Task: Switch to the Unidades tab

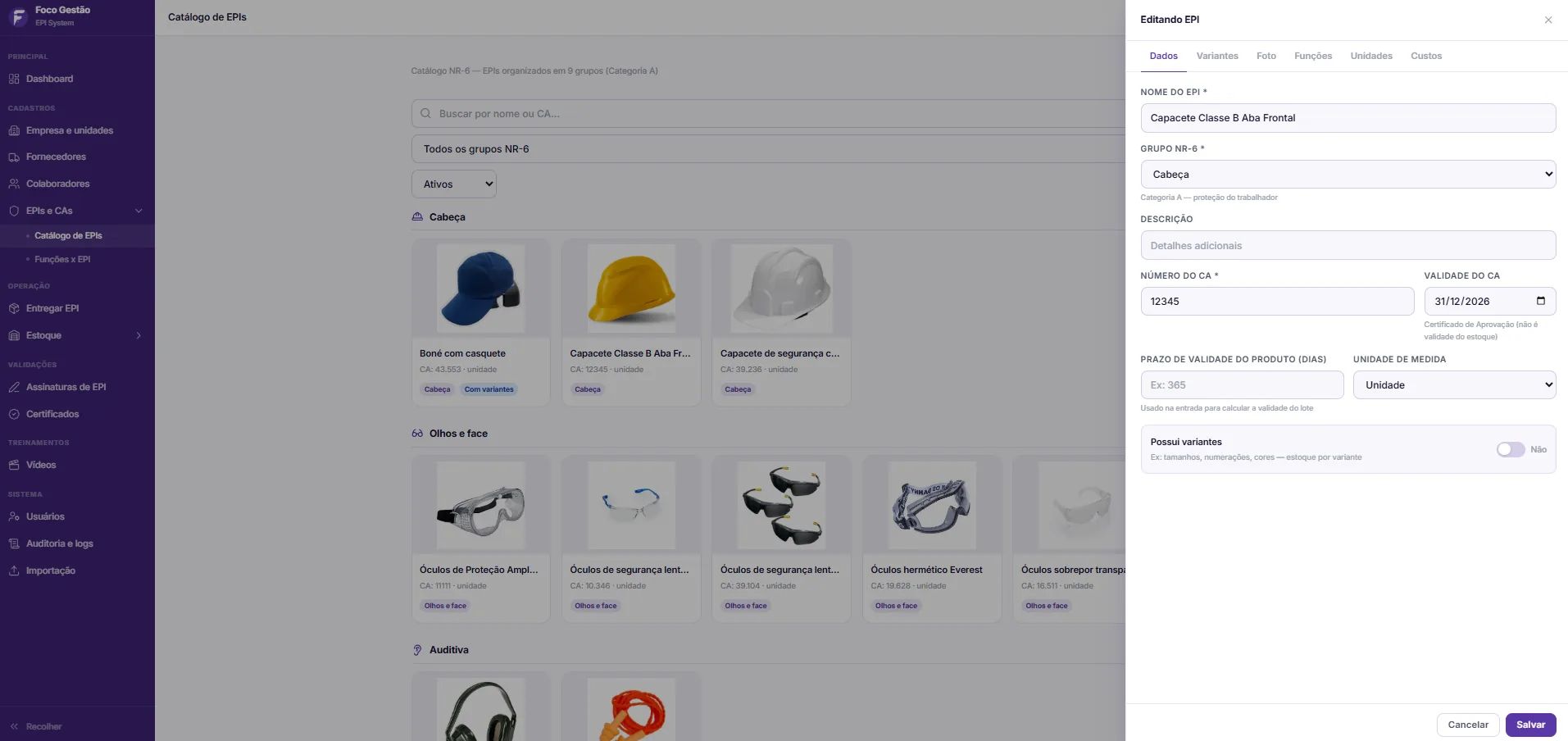Action: (x=1371, y=56)
